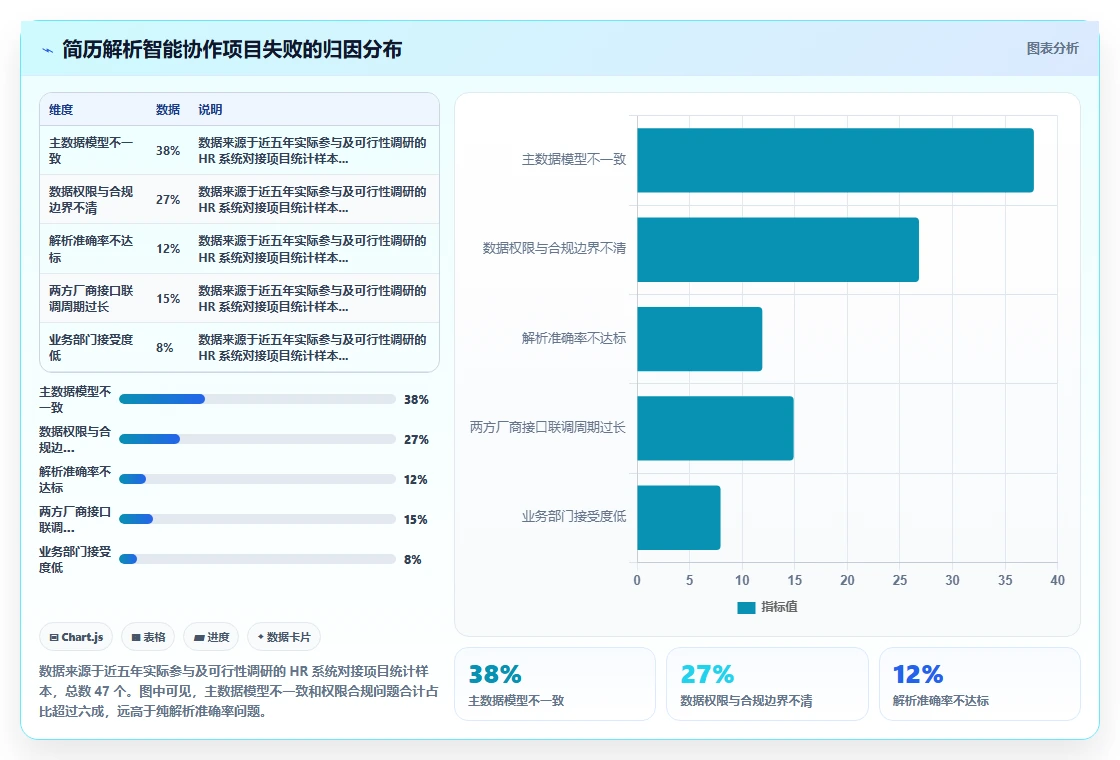1120x760 pixels.
Task: Click the chart axis label 主数据模型不一致
Action: click(574, 159)
